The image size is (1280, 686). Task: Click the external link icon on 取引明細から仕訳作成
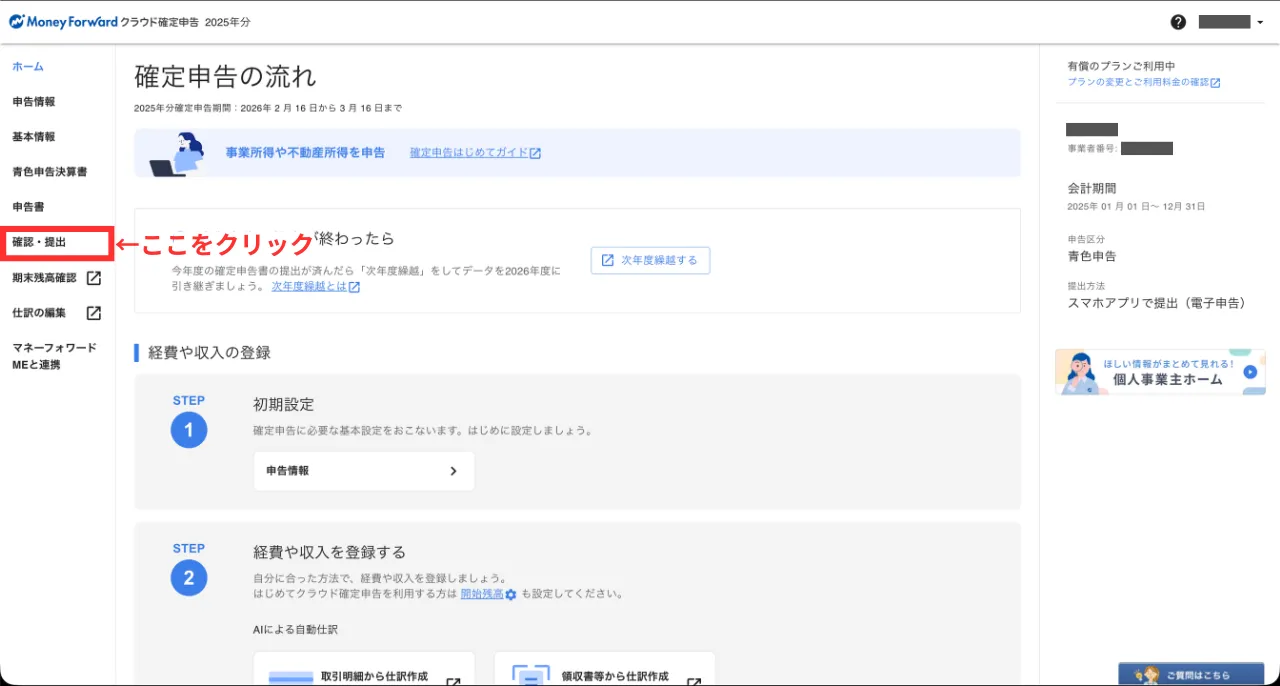click(x=453, y=682)
